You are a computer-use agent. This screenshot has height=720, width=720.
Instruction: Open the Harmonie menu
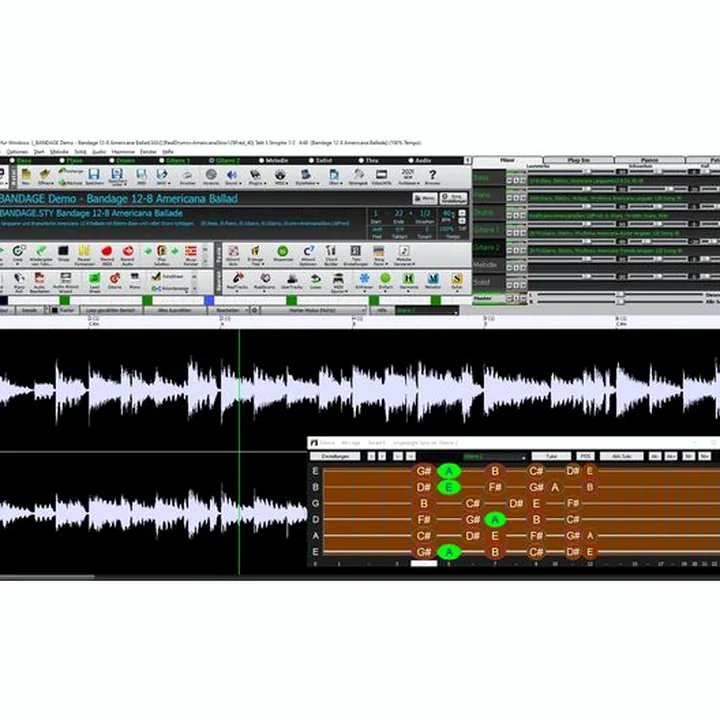pyautogui.click(x=123, y=152)
